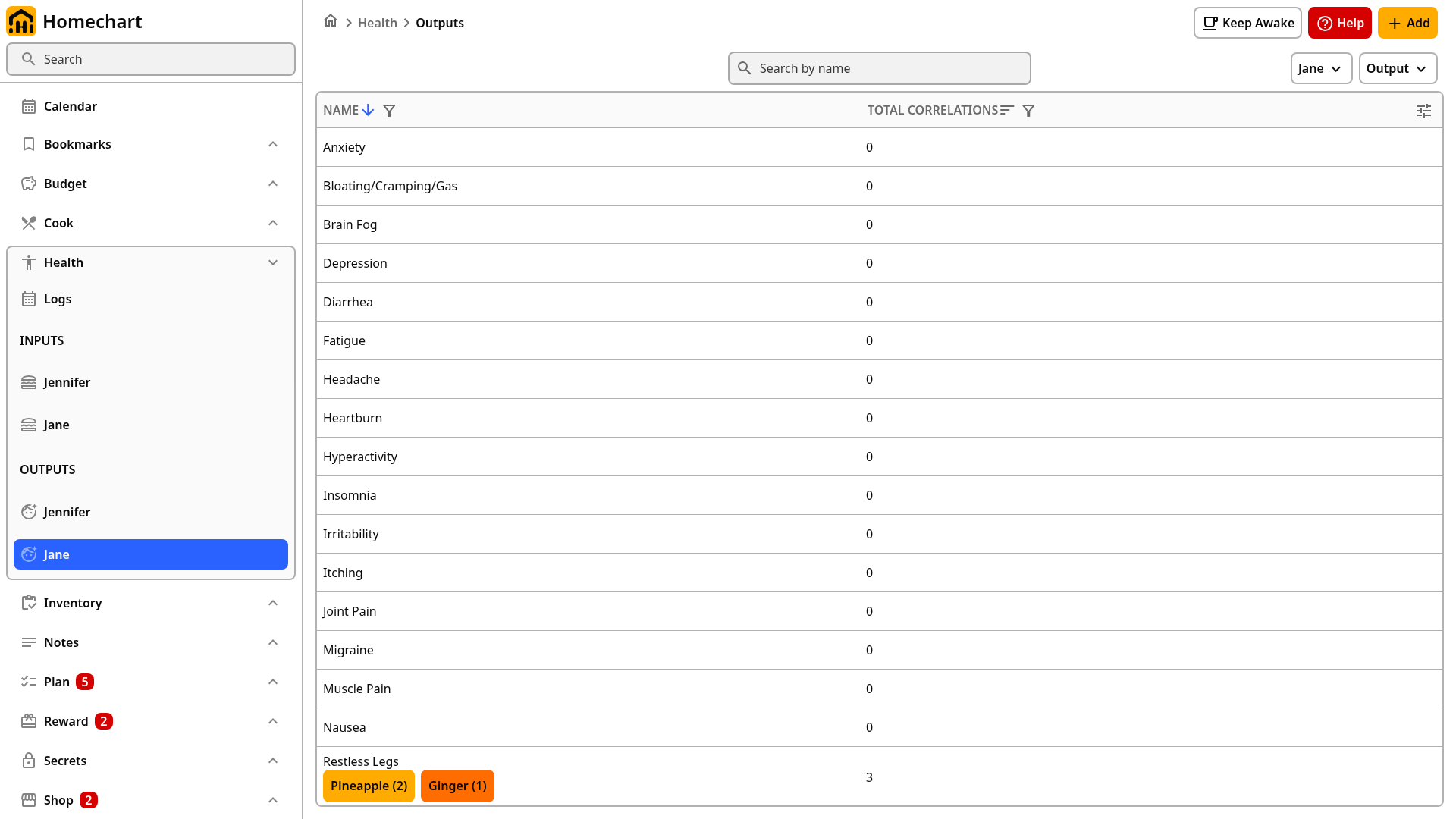Open the Joint Pain row
Image resolution: width=1456 pixels, height=819 pixels.
tap(880, 611)
